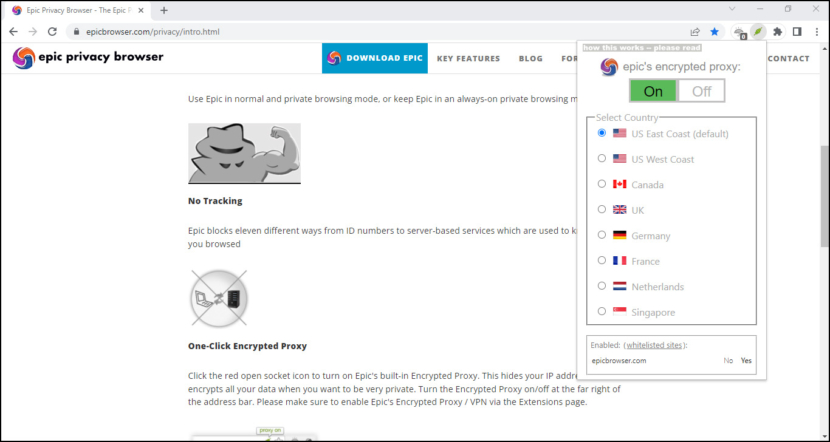This screenshot has width=830, height=442.
Task: Click the green leaf proxy extension icon
Action: pyautogui.click(x=759, y=32)
